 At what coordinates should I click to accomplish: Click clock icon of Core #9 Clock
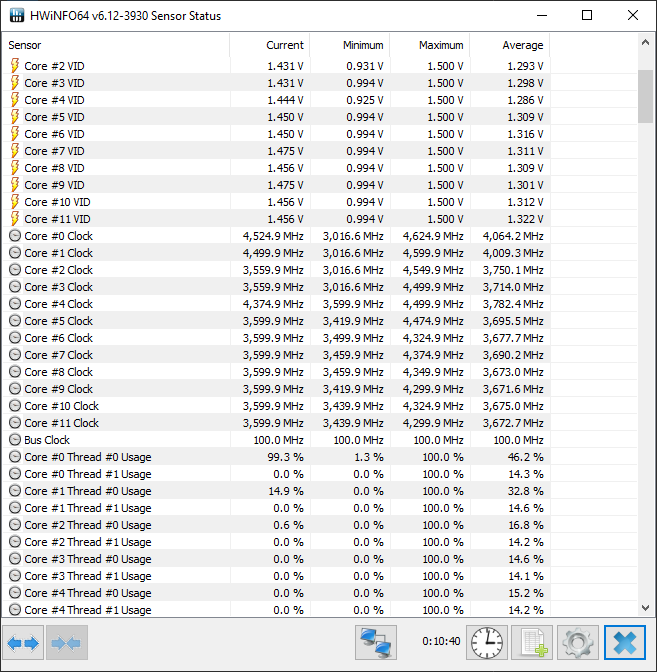[15, 389]
